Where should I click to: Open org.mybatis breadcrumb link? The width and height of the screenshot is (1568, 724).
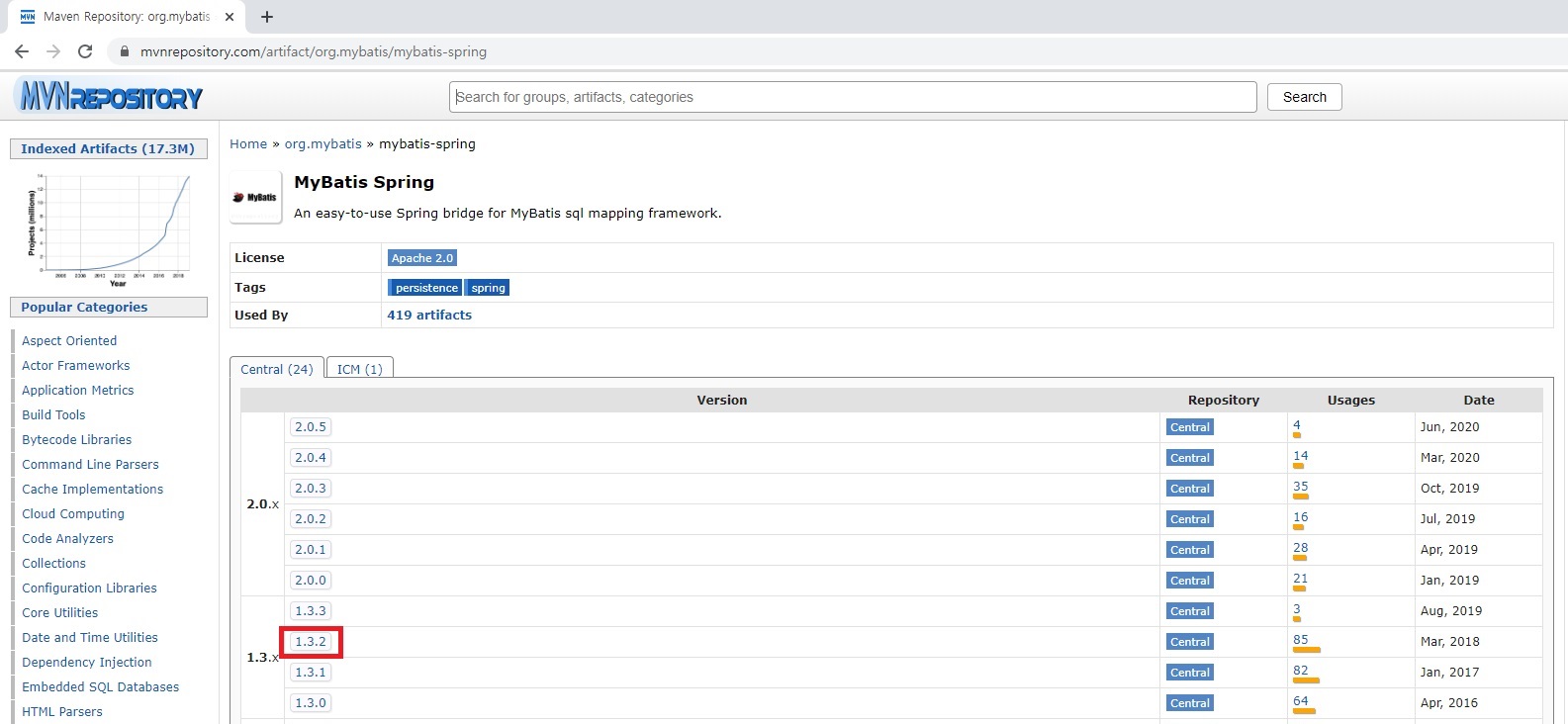[323, 143]
